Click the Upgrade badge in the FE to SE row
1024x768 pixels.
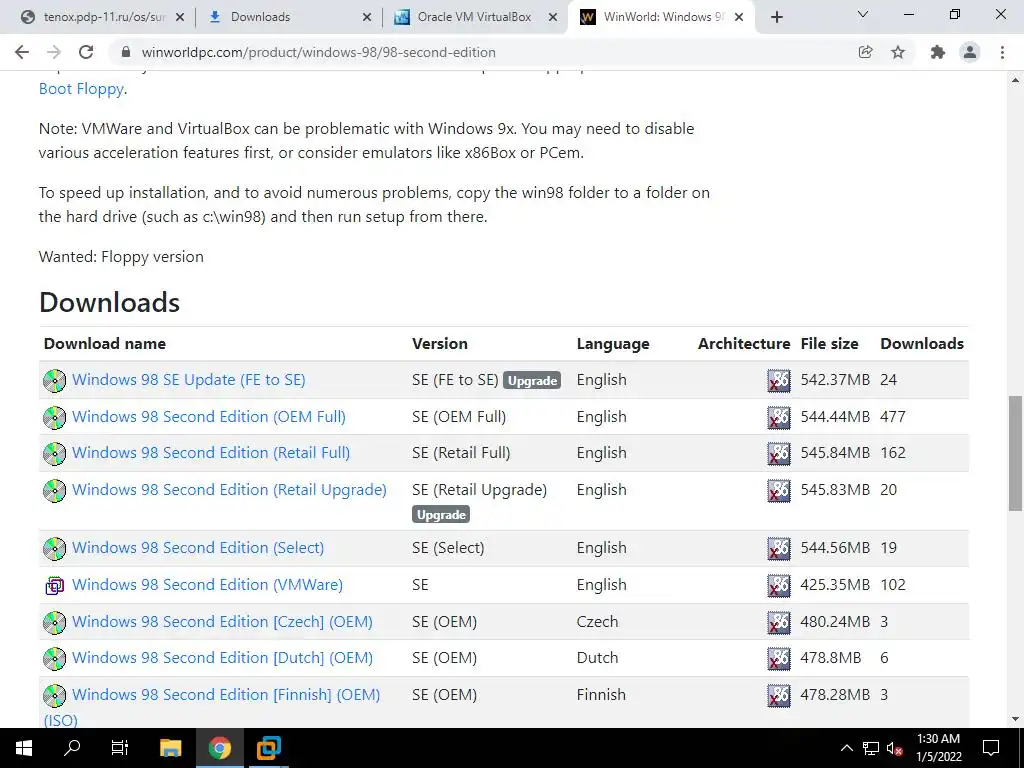pos(532,381)
